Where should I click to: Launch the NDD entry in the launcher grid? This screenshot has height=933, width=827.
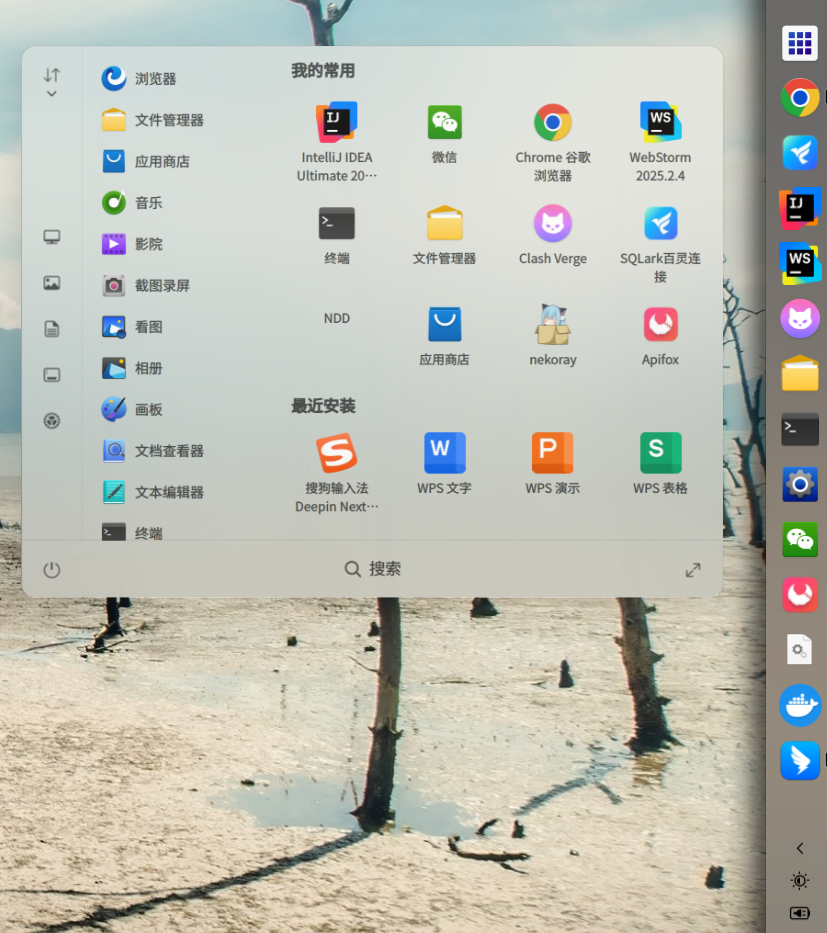coord(337,318)
